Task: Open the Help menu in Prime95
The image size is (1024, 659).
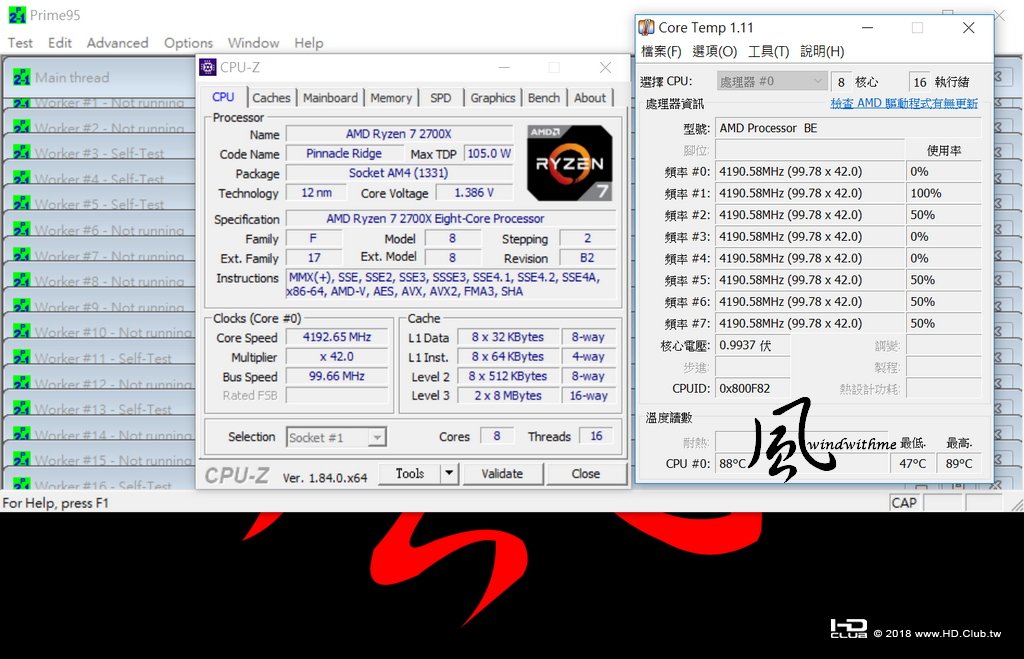Action: pyautogui.click(x=308, y=43)
